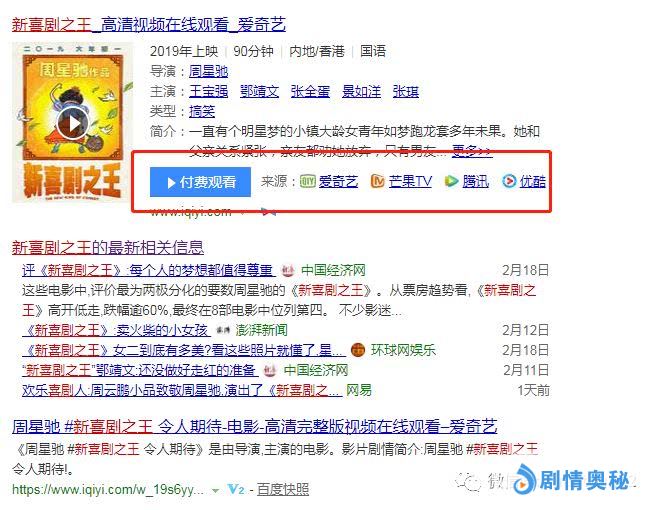Screen dimensions: 657x510
Task: Expand dropdown arrow next to iqiyi.com/w_19s6yy URL
Action: (x=215, y=490)
